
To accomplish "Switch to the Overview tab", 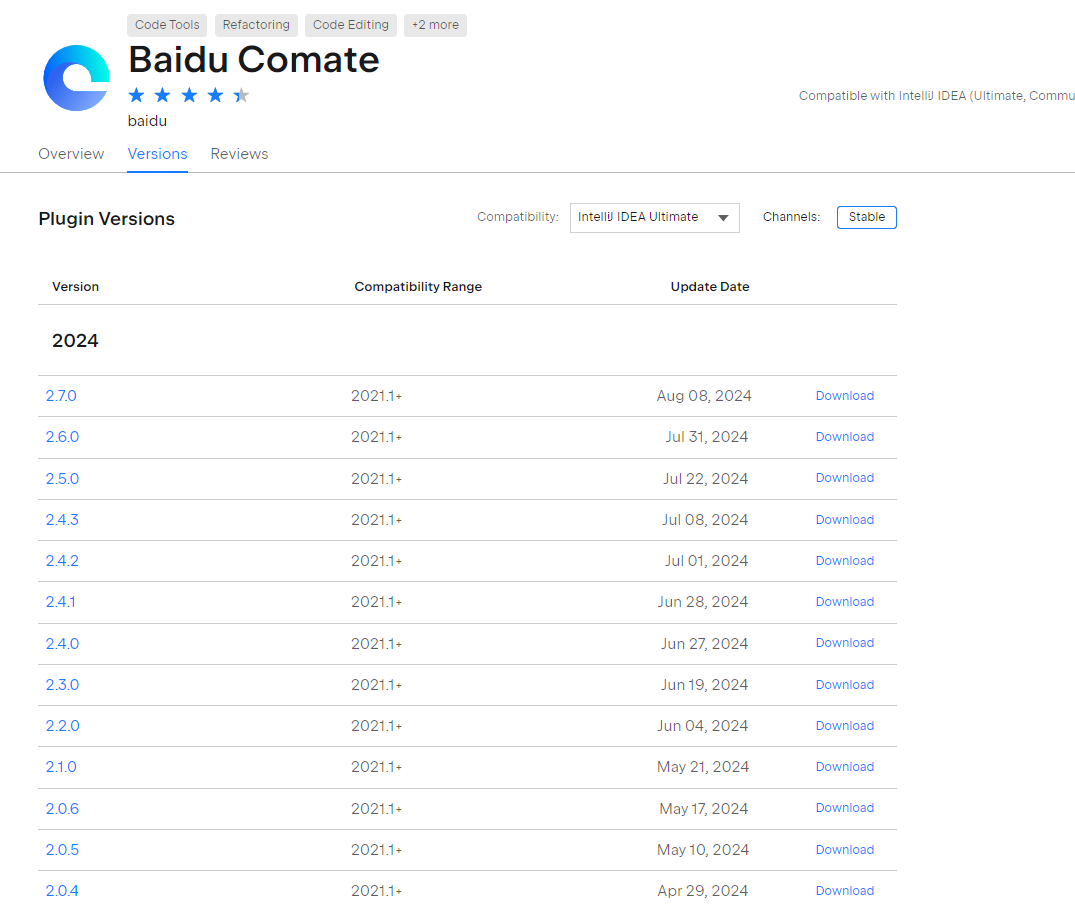I will pos(71,154).
